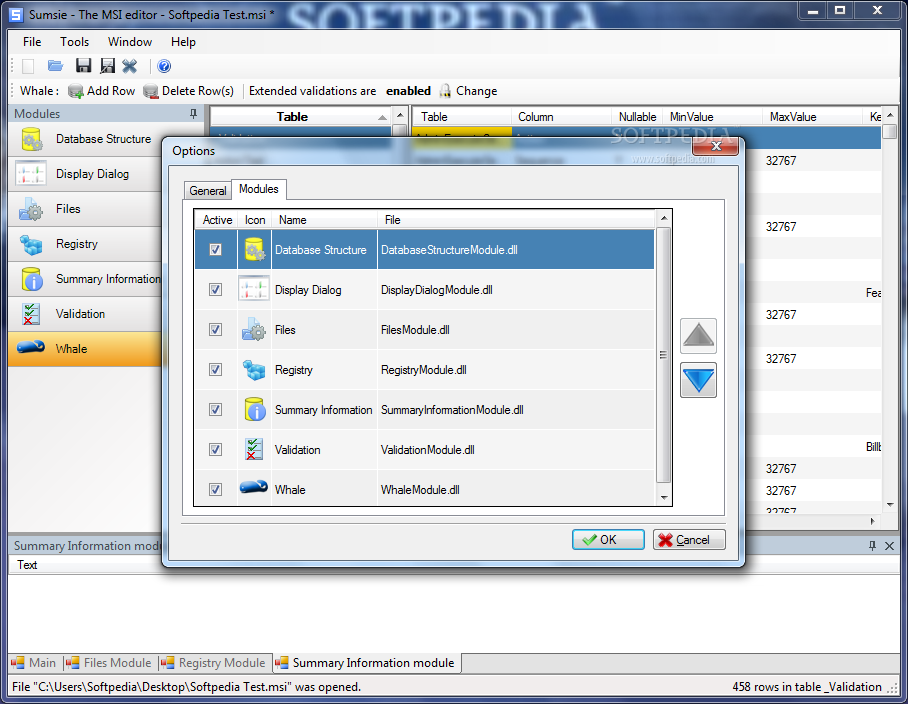Save the MSI with the floppy icon

pyautogui.click(x=83, y=66)
